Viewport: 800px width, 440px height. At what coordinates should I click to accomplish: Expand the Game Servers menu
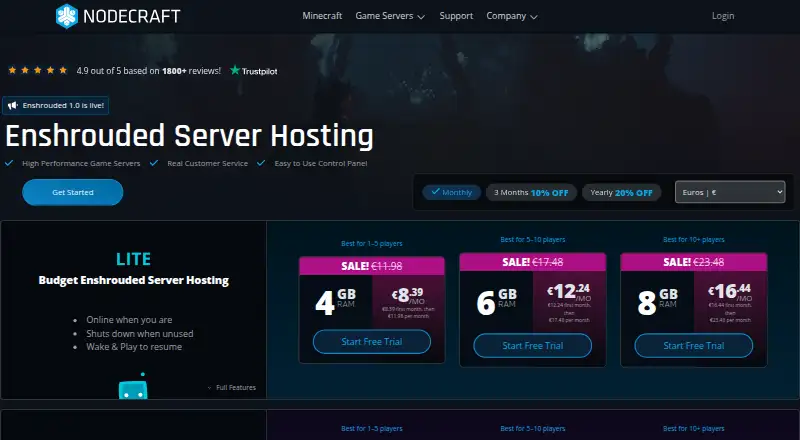390,16
